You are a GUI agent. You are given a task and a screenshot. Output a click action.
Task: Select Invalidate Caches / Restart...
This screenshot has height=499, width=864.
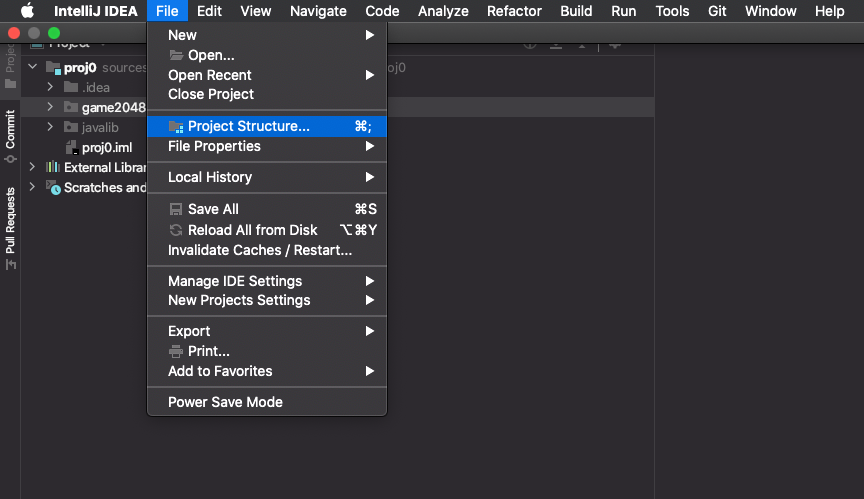260,250
